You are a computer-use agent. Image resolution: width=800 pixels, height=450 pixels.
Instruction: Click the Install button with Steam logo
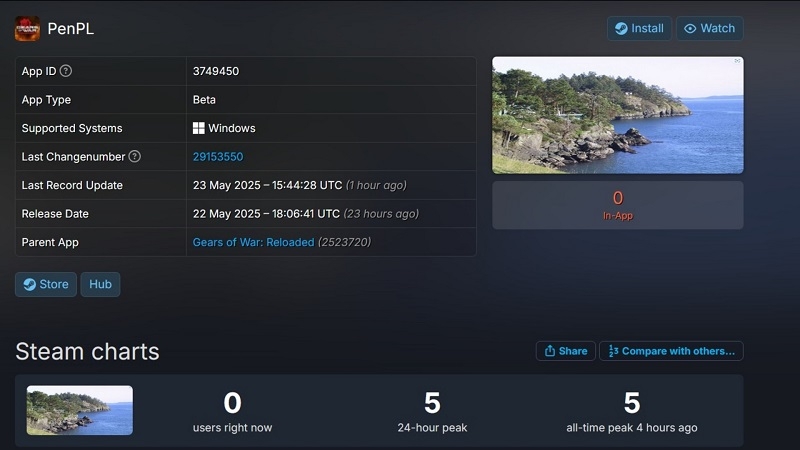[639, 29]
